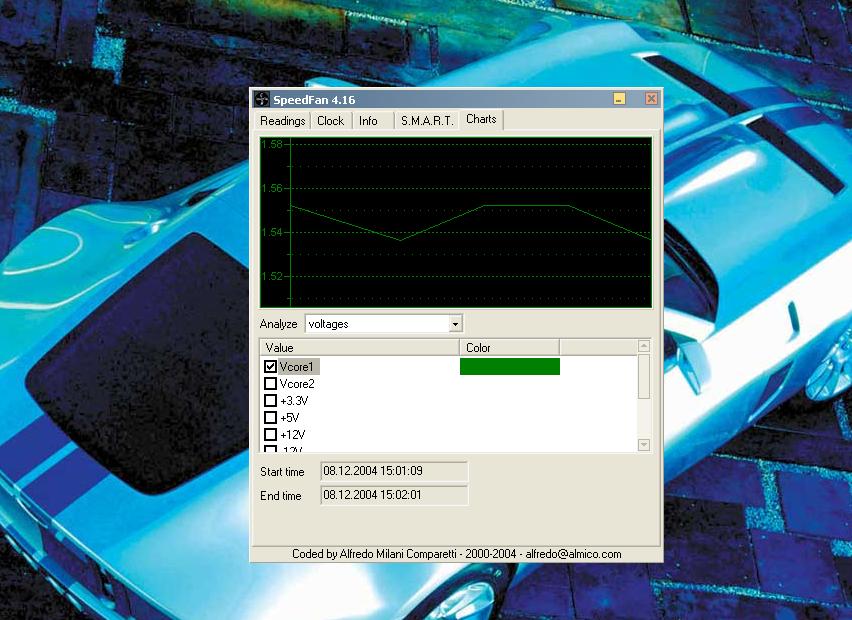Screen dimensions: 852x620
Task: Check the +5V voltage box
Action: (x=270, y=417)
